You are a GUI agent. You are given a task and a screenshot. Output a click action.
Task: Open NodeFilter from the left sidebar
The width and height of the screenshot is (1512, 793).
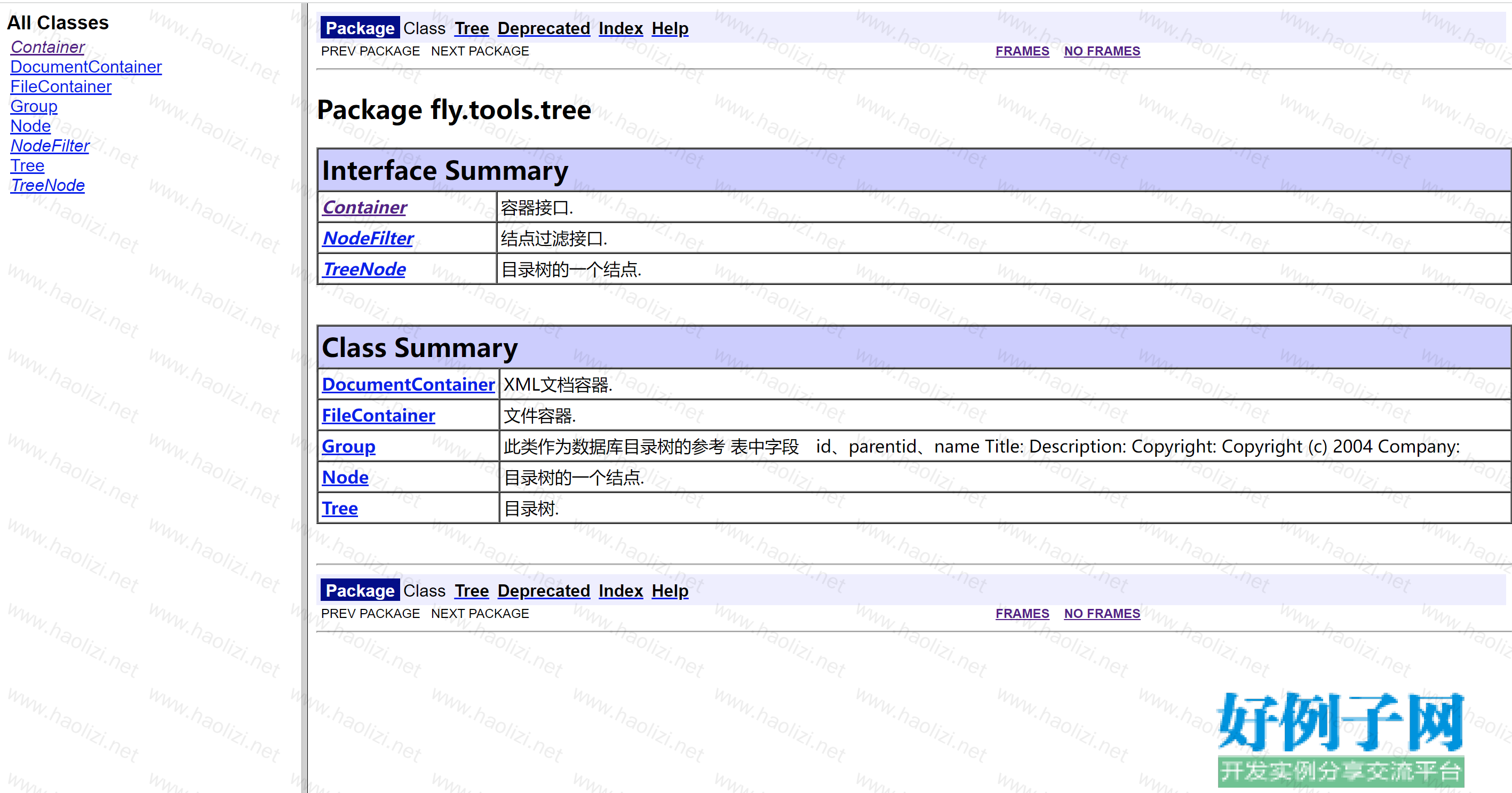(x=50, y=146)
